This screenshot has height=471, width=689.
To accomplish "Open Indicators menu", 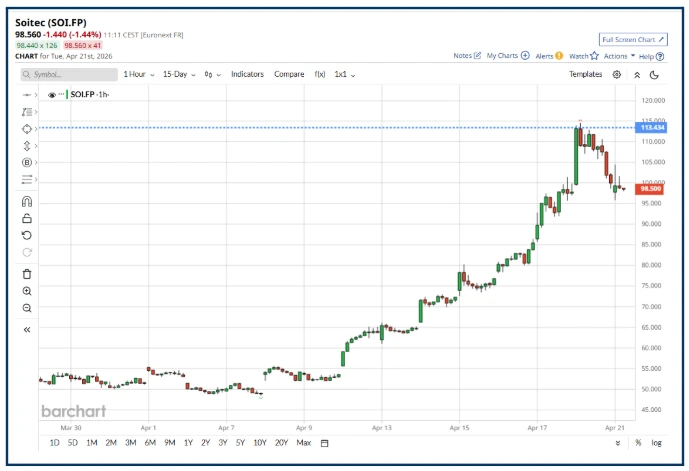I will tap(247, 74).
